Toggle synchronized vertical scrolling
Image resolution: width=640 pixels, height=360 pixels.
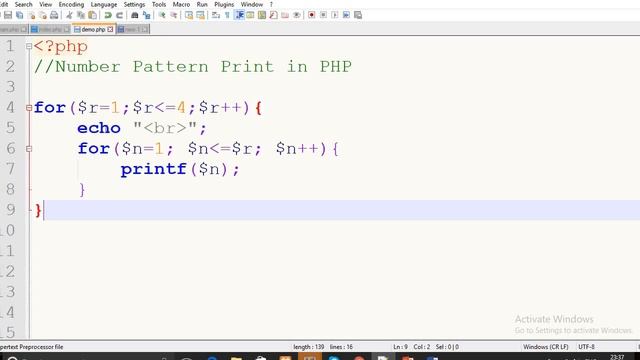(x=189, y=15)
